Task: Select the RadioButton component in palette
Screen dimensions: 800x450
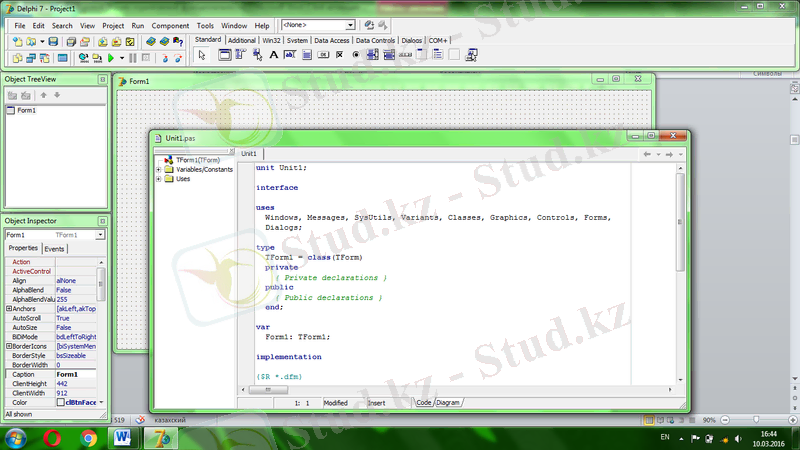Action: (356, 55)
